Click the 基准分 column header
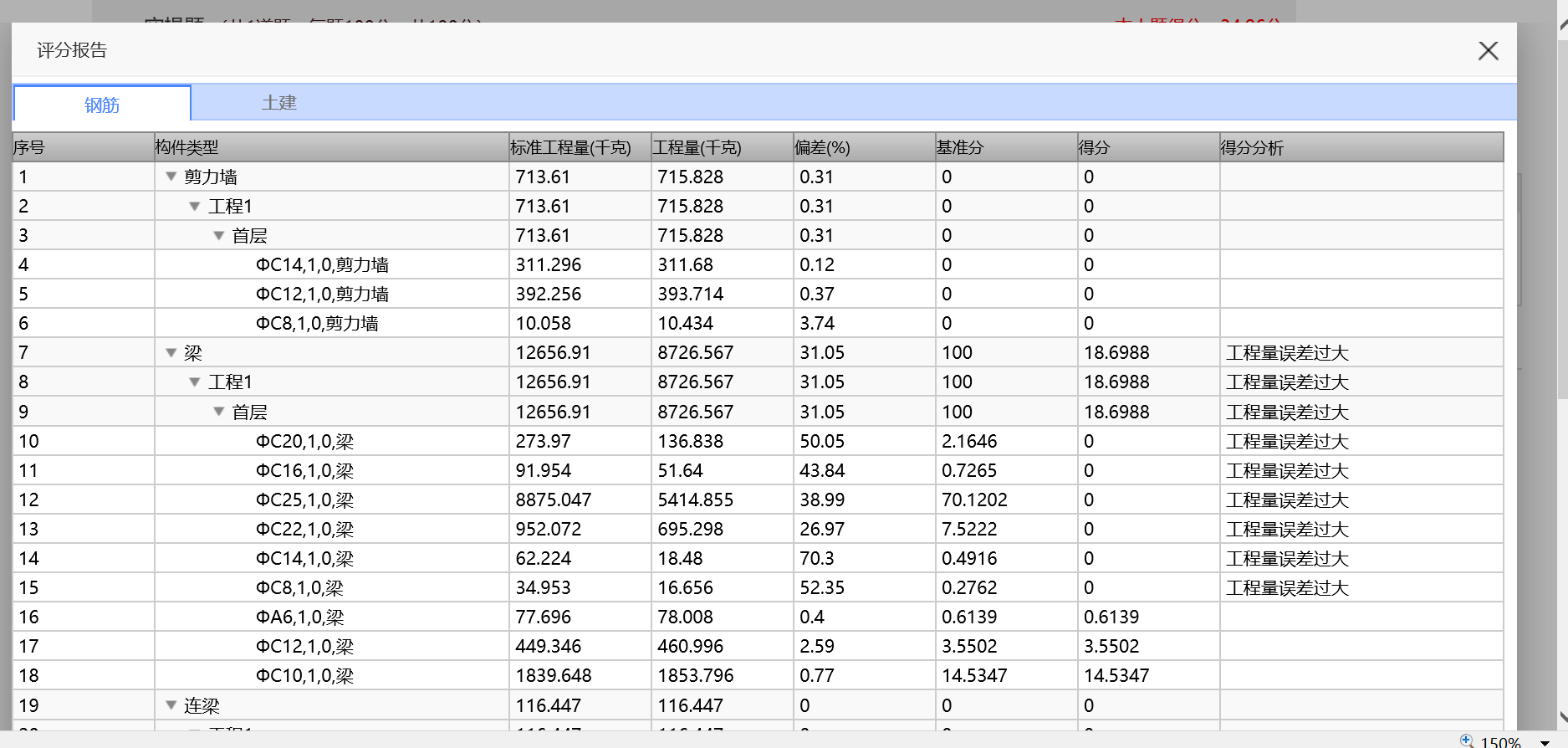The image size is (1568, 748). tap(1007, 147)
